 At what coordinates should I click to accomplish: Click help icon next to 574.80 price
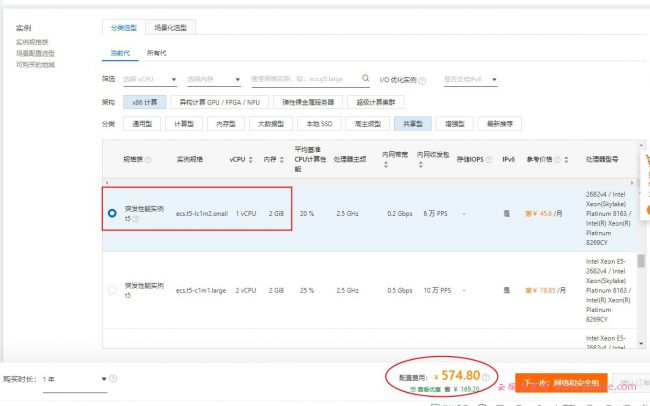487,378
